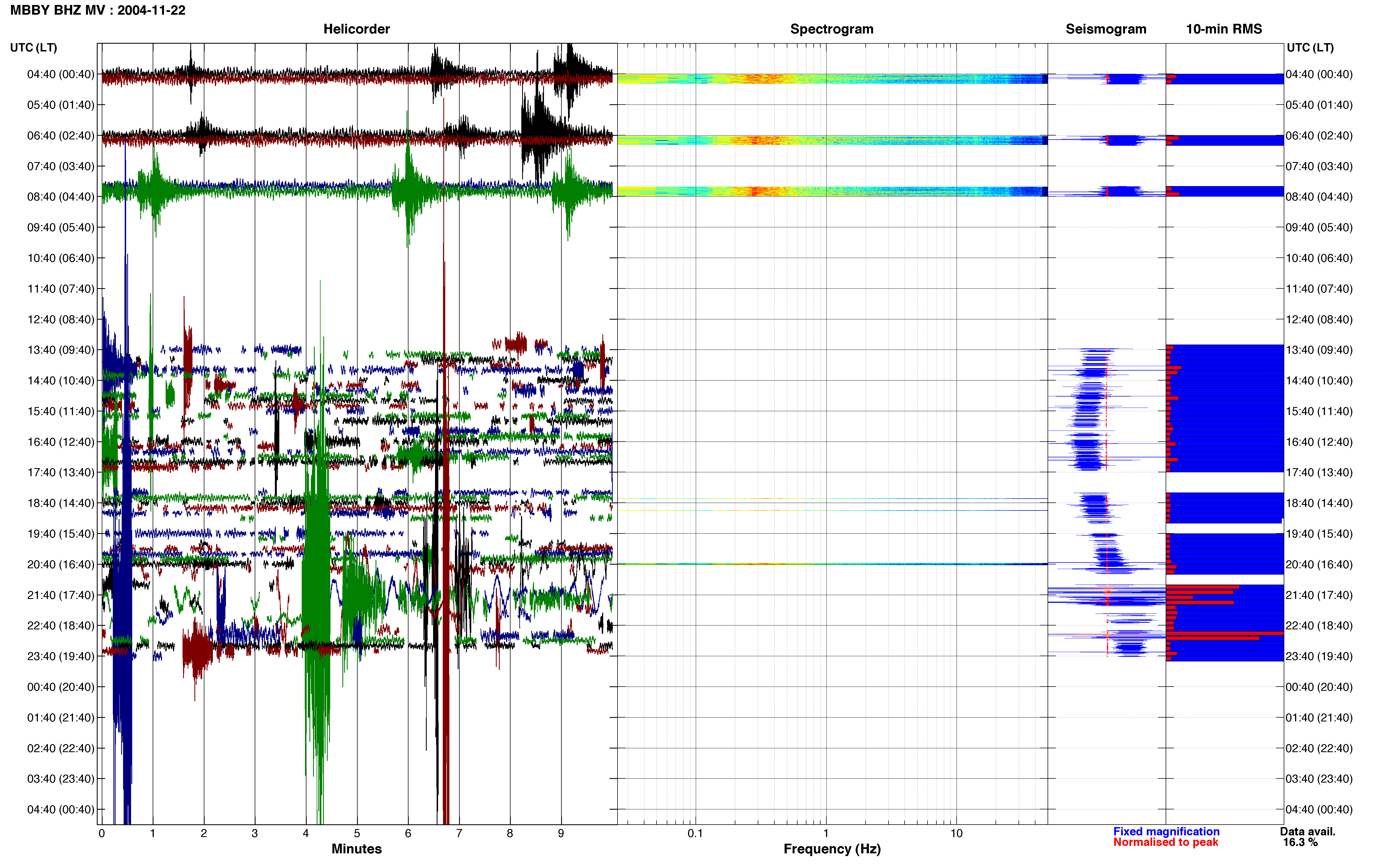Click the Data avail. label
The width and height of the screenshot is (1388, 868).
point(1308,831)
